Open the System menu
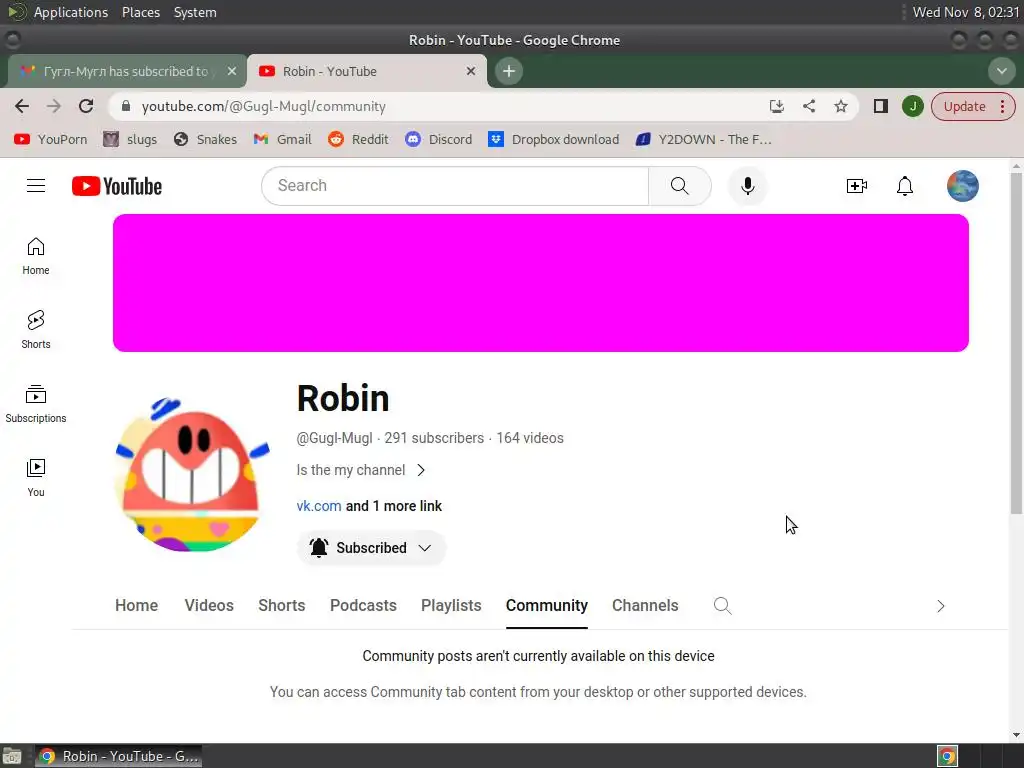 [195, 12]
